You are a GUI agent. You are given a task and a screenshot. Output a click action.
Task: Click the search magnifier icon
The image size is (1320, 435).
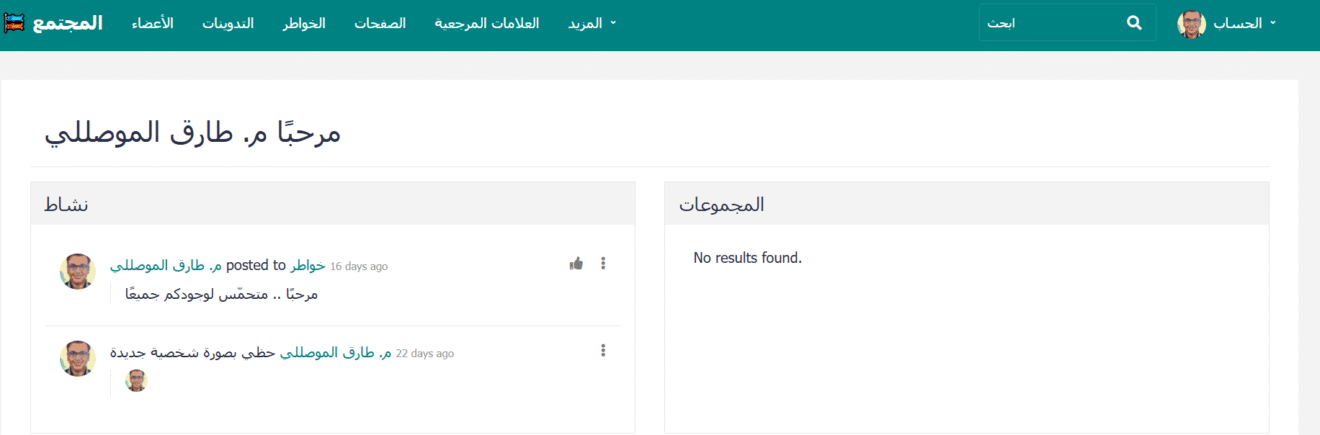click(1134, 22)
